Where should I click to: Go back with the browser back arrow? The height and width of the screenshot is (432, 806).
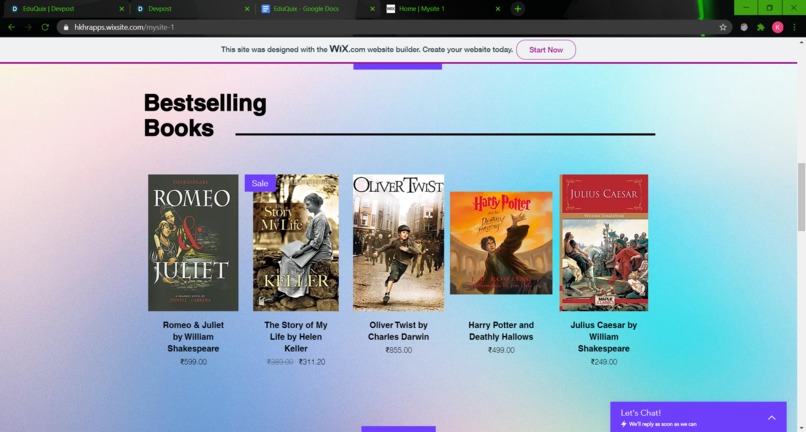(11, 27)
